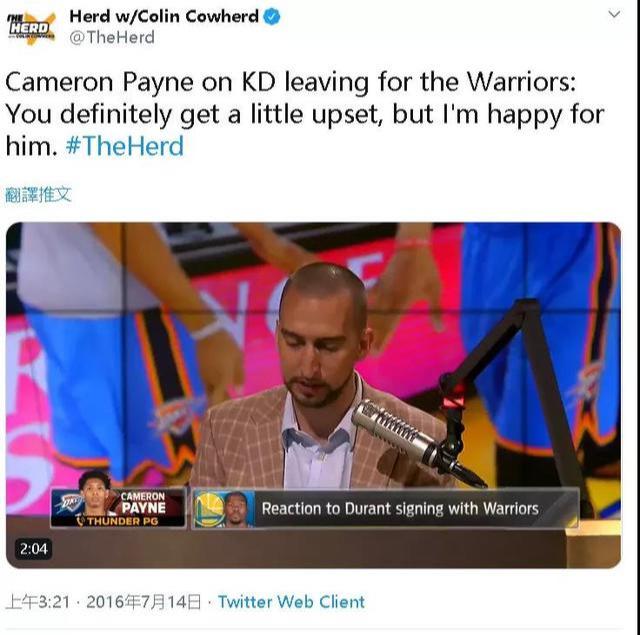
Task: Visit the @TheHerd handle
Action: [112, 38]
